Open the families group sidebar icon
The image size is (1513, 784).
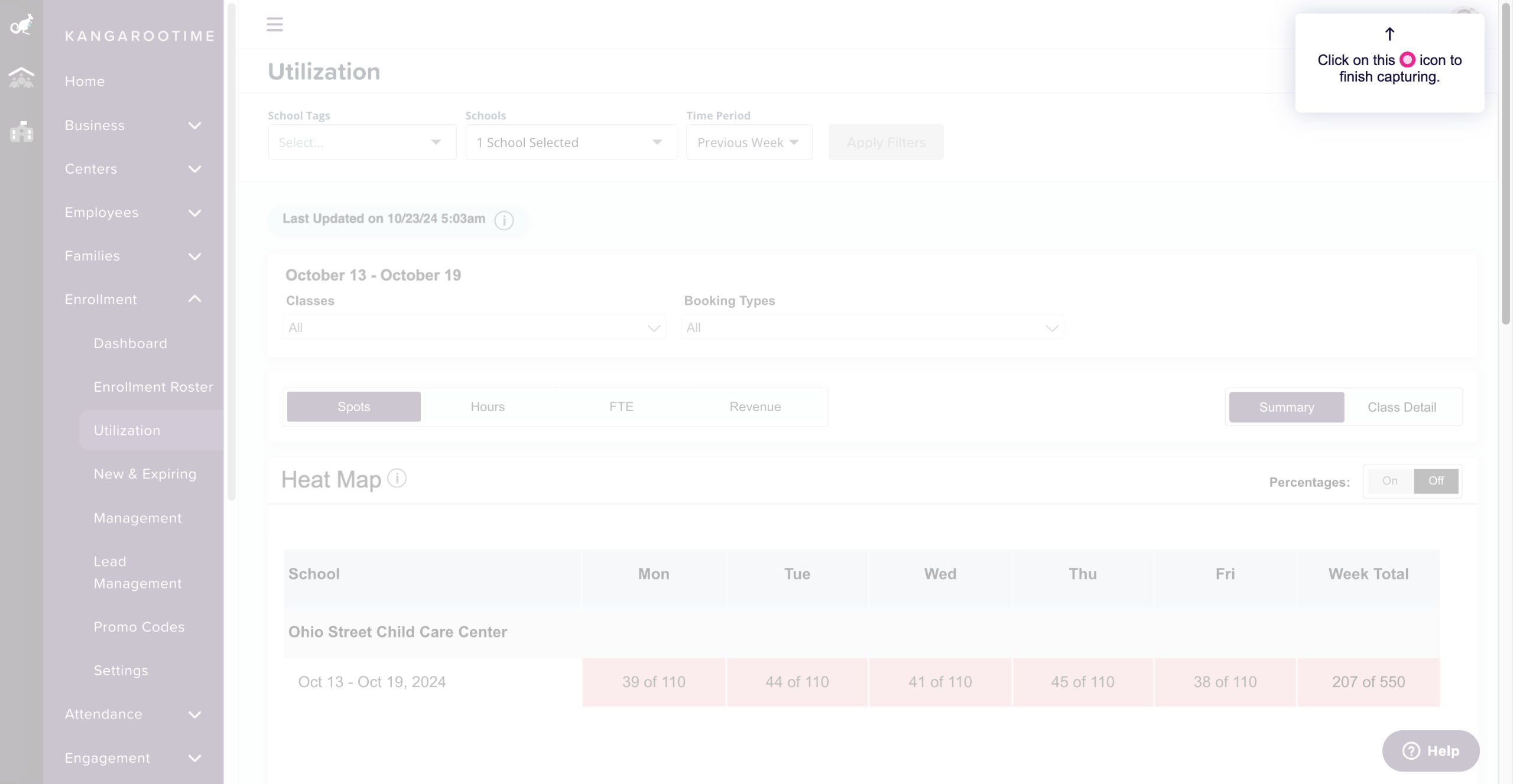coord(21,77)
